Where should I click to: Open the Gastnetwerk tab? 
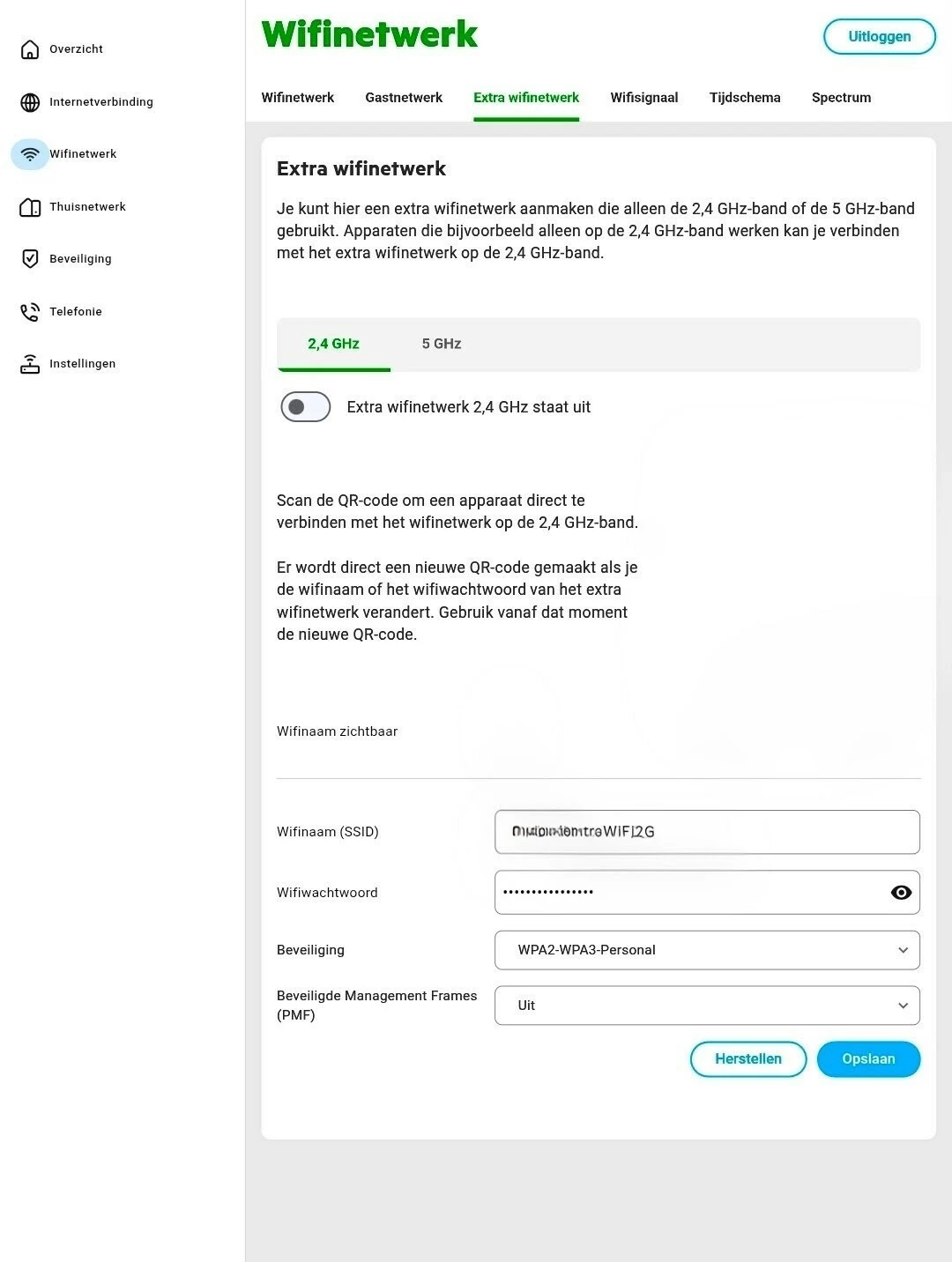[x=404, y=98]
